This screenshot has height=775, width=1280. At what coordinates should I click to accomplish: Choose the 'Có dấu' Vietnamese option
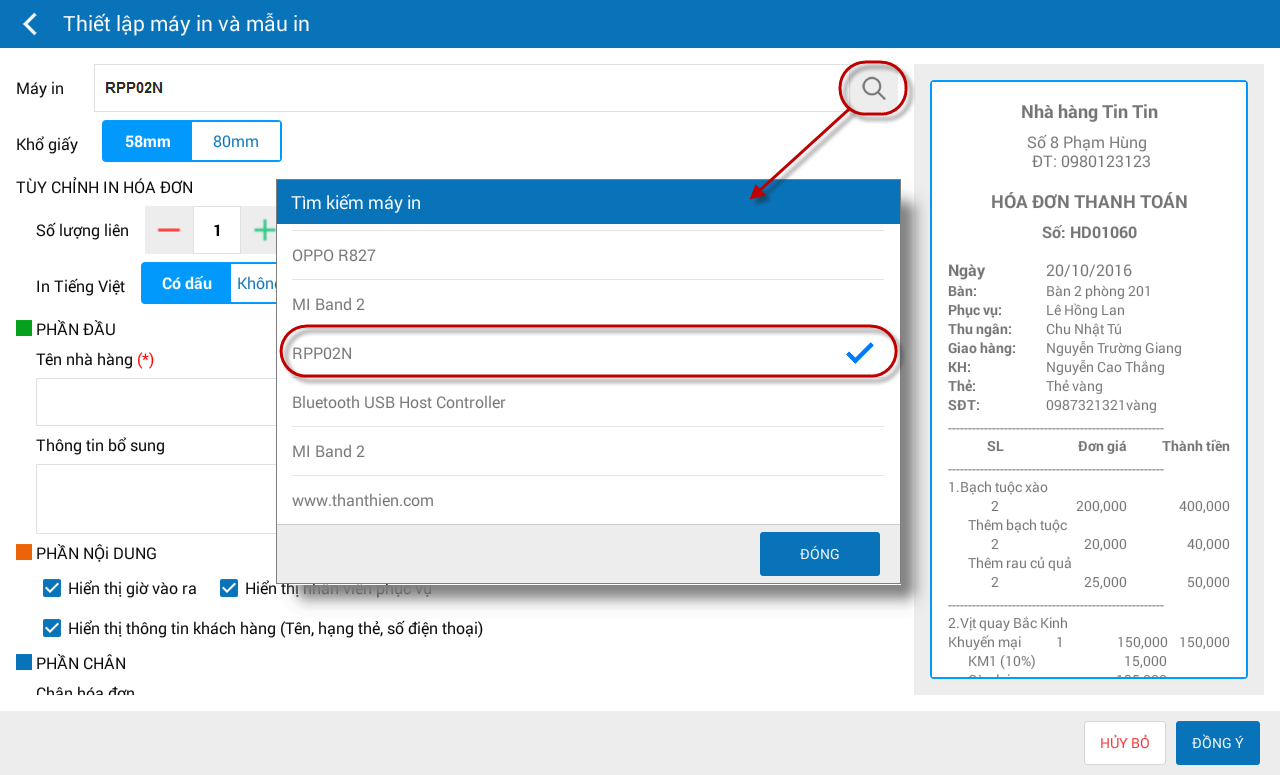[187, 283]
